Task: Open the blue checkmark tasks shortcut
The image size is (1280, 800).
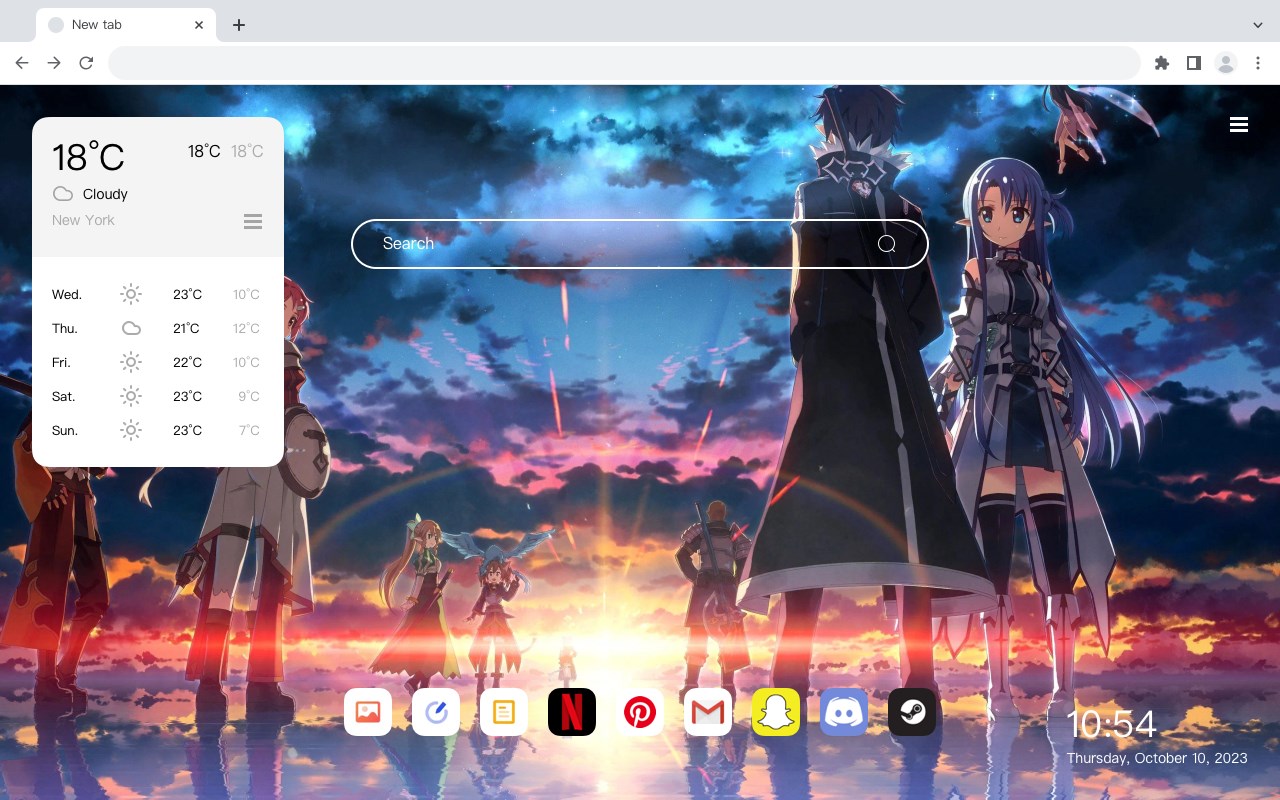Action: tap(436, 712)
